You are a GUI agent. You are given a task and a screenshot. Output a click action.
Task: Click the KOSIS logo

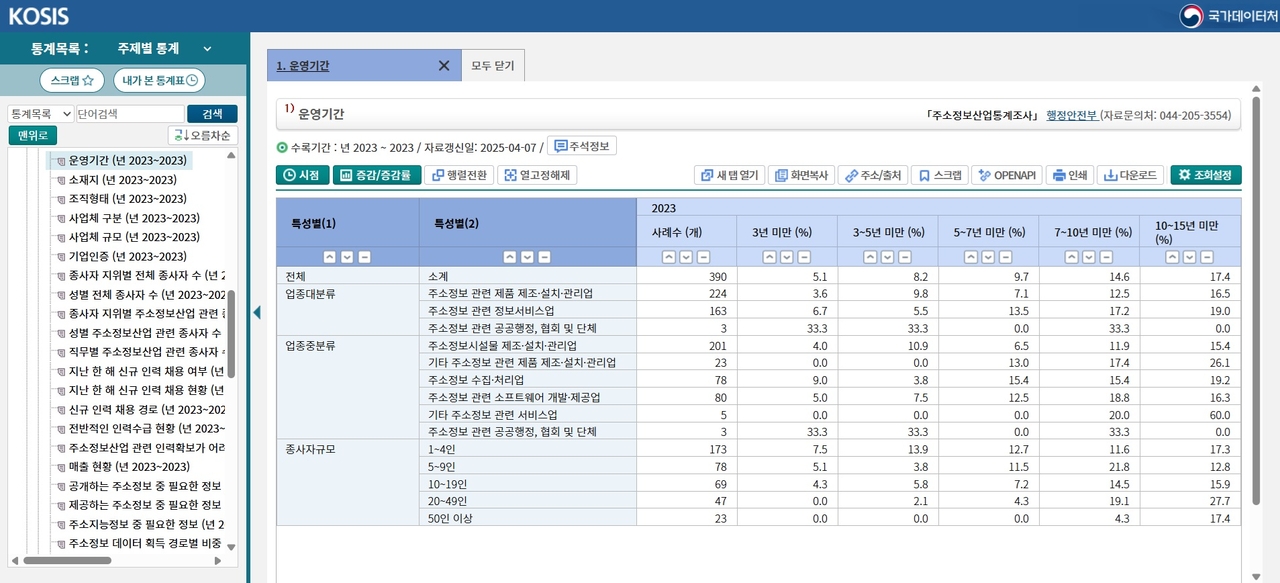[39, 16]
